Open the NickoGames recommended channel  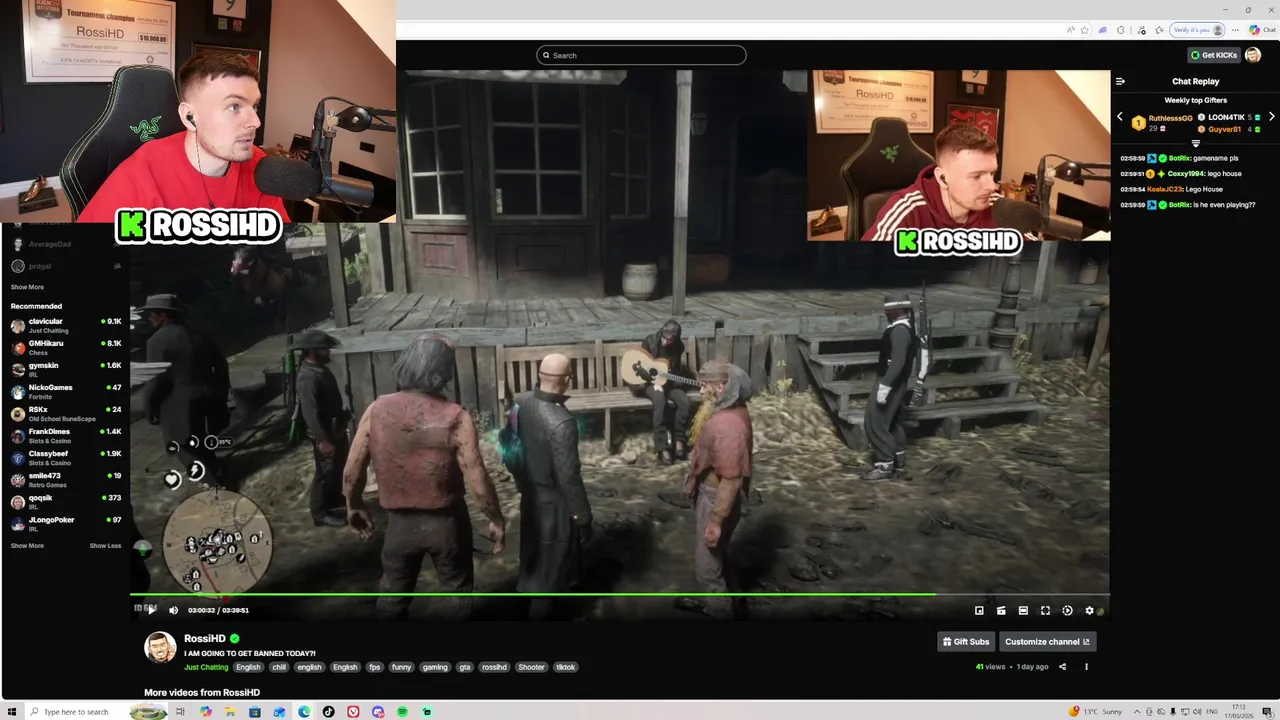65,391
